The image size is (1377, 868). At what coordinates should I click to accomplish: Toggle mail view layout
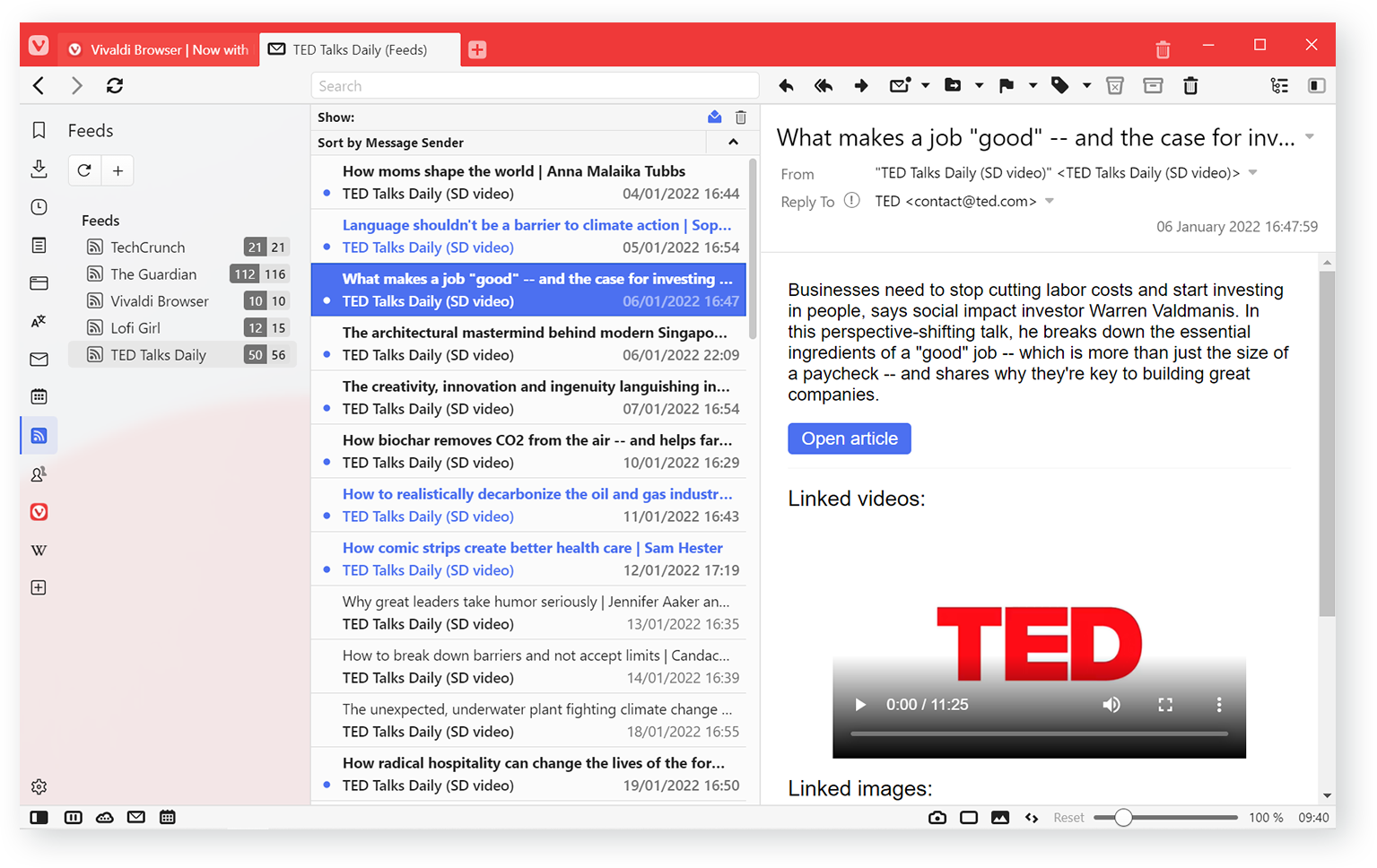click(x=1317, y=86)
